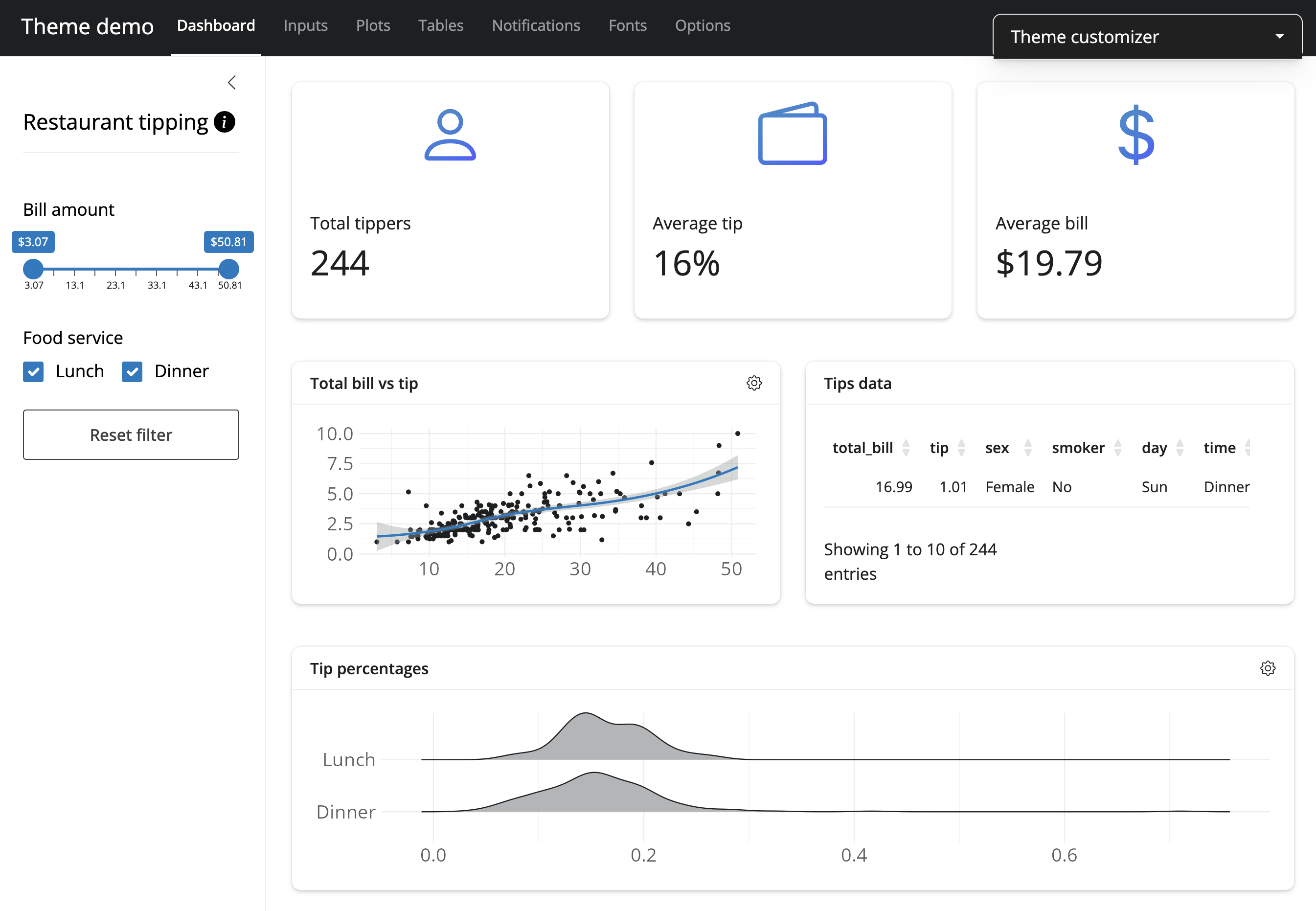Click the person icon above Total tippers
This screenshot has height=911, width=1316.
coord(450,135)
